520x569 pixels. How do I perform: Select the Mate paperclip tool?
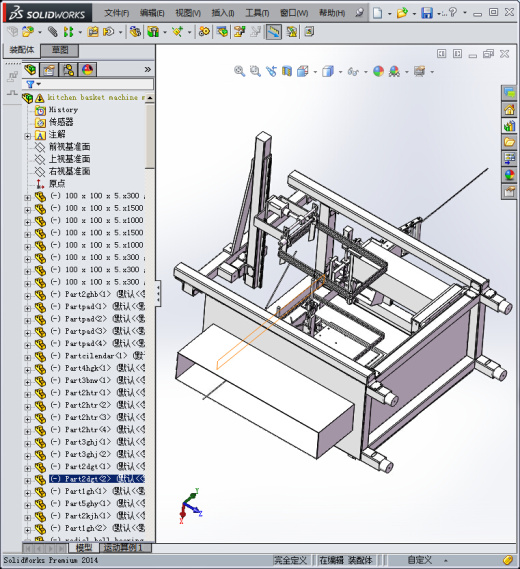(52, 32)
